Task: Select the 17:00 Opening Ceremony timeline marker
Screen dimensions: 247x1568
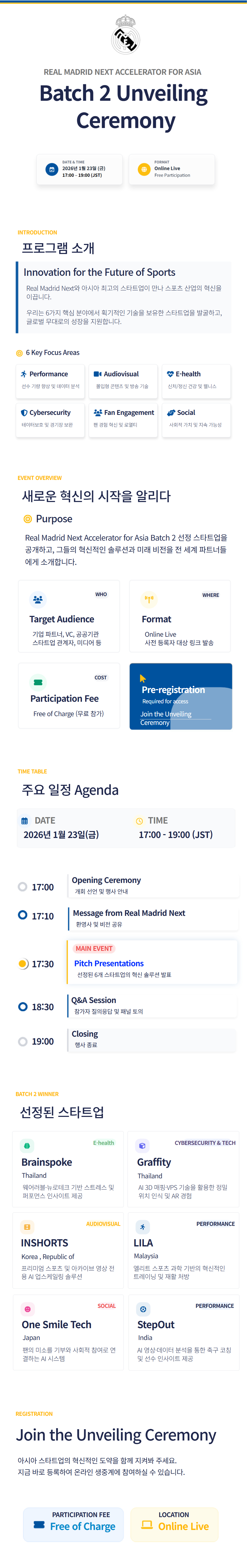Action: (x=23, y=887)
